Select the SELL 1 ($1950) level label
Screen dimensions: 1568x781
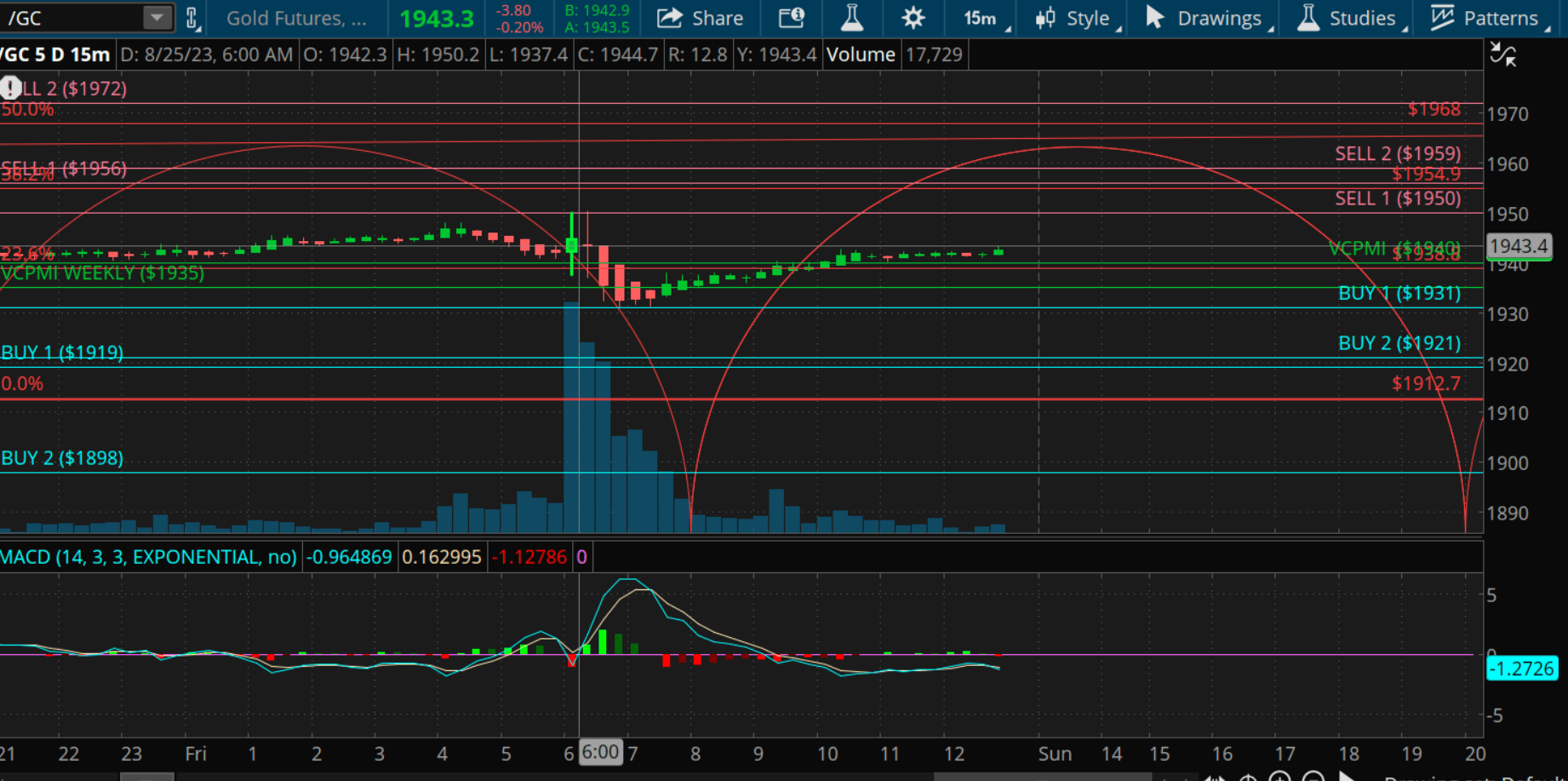(x=1398, y=198)
